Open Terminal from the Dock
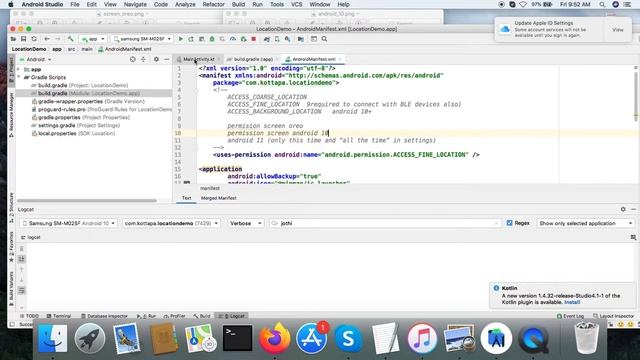640x360 pixels. (238, 338)
